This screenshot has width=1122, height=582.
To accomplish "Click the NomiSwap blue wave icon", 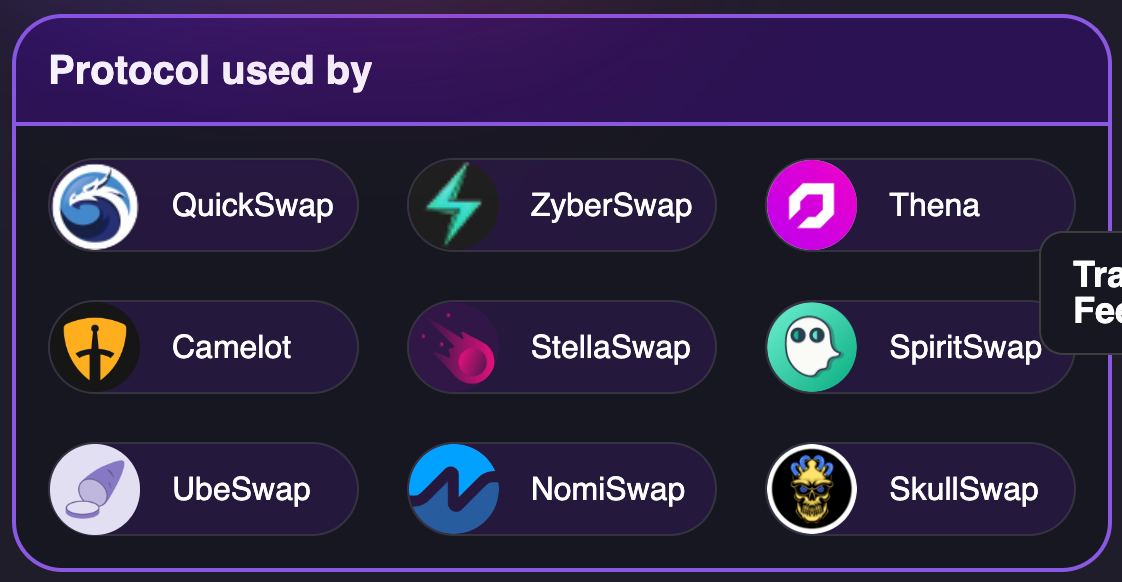I will [454, 489].
